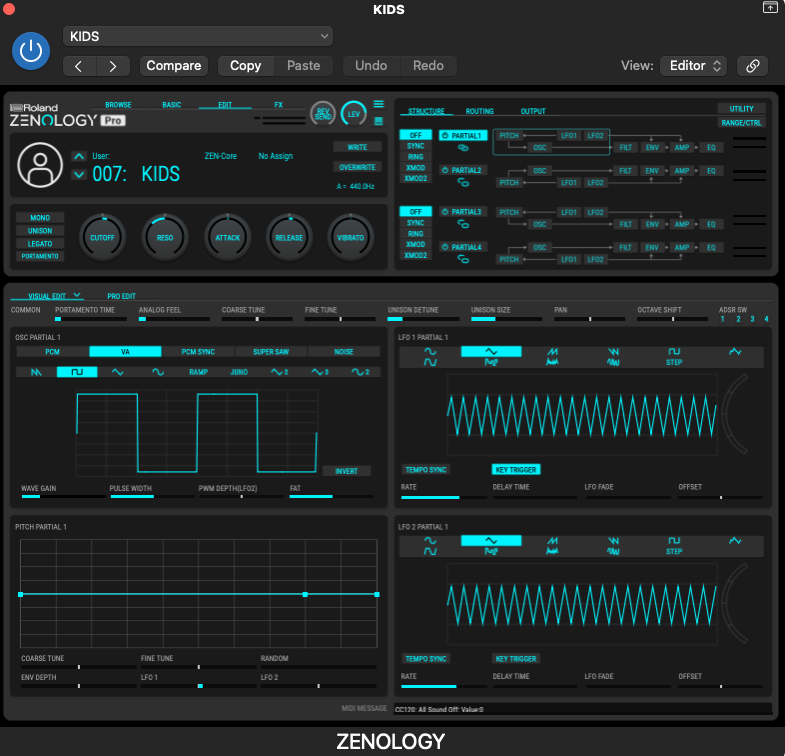Toggle the PORTAMENTO switch
Viewport: 785px width, 756px height.
40,256
